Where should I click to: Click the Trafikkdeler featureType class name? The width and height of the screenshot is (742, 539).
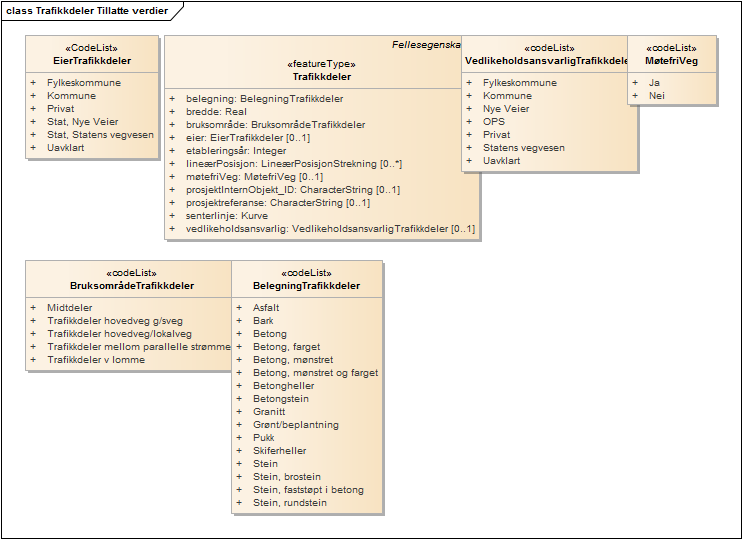(322, 76)
